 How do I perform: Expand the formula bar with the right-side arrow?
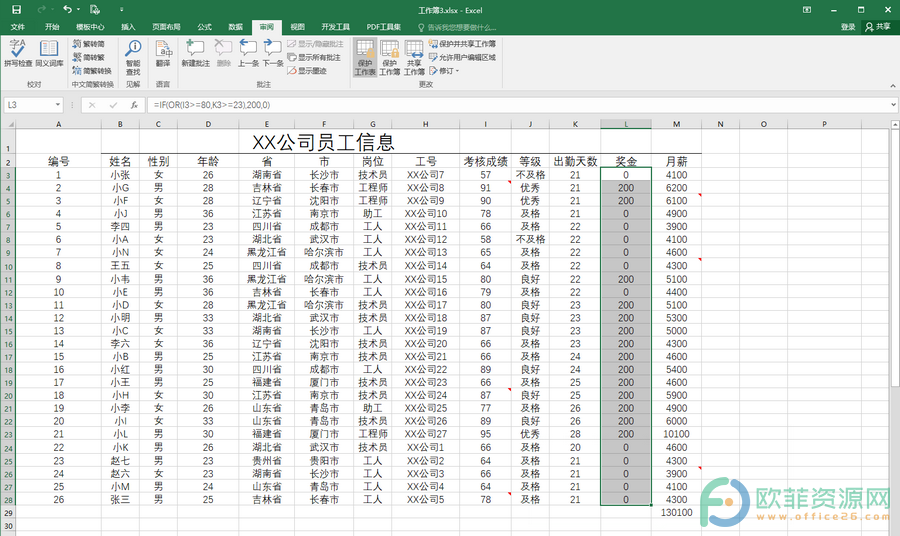pos(894,105)
